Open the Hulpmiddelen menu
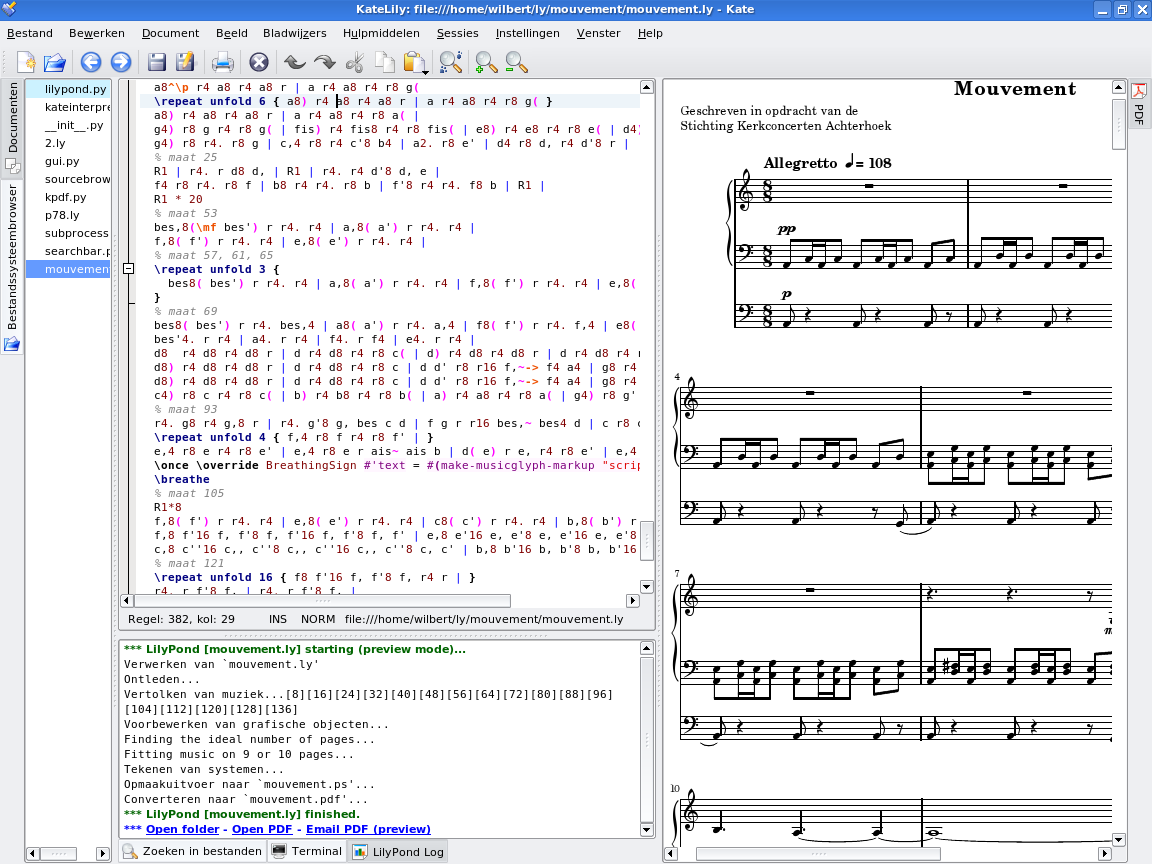This screenshot has width=1152, height=864. (x=381, y=33)
